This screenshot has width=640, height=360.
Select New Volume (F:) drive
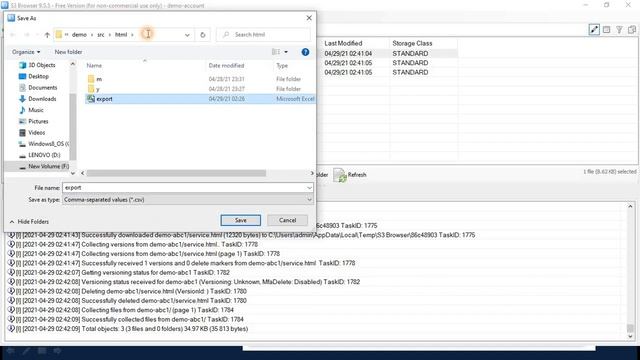coord(44,166)
